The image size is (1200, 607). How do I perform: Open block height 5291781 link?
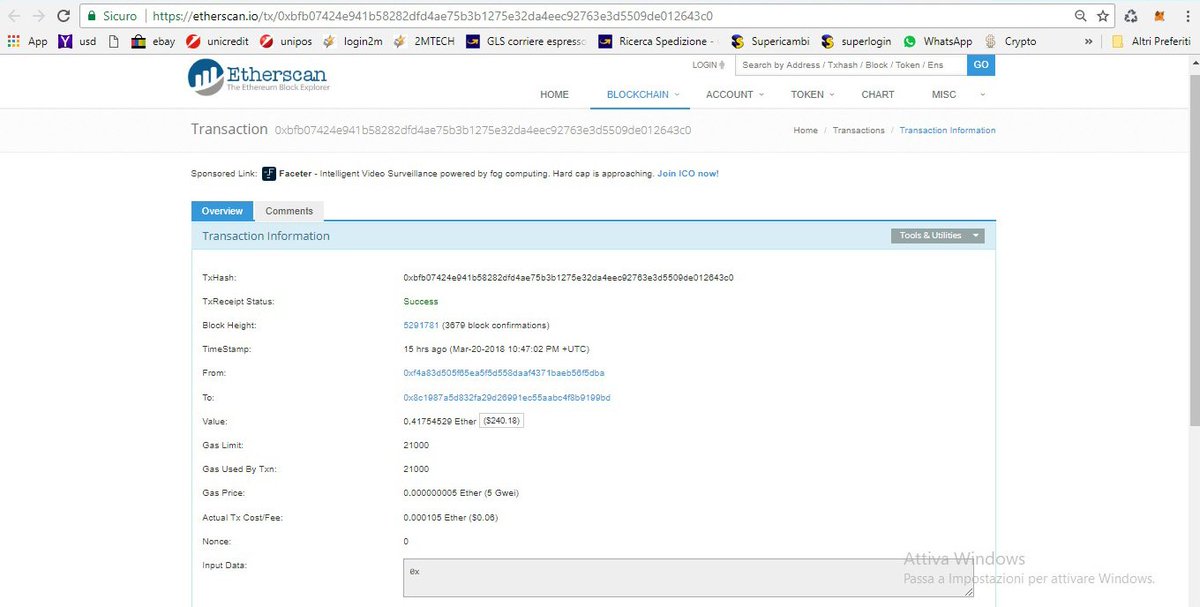pos(421,326)
